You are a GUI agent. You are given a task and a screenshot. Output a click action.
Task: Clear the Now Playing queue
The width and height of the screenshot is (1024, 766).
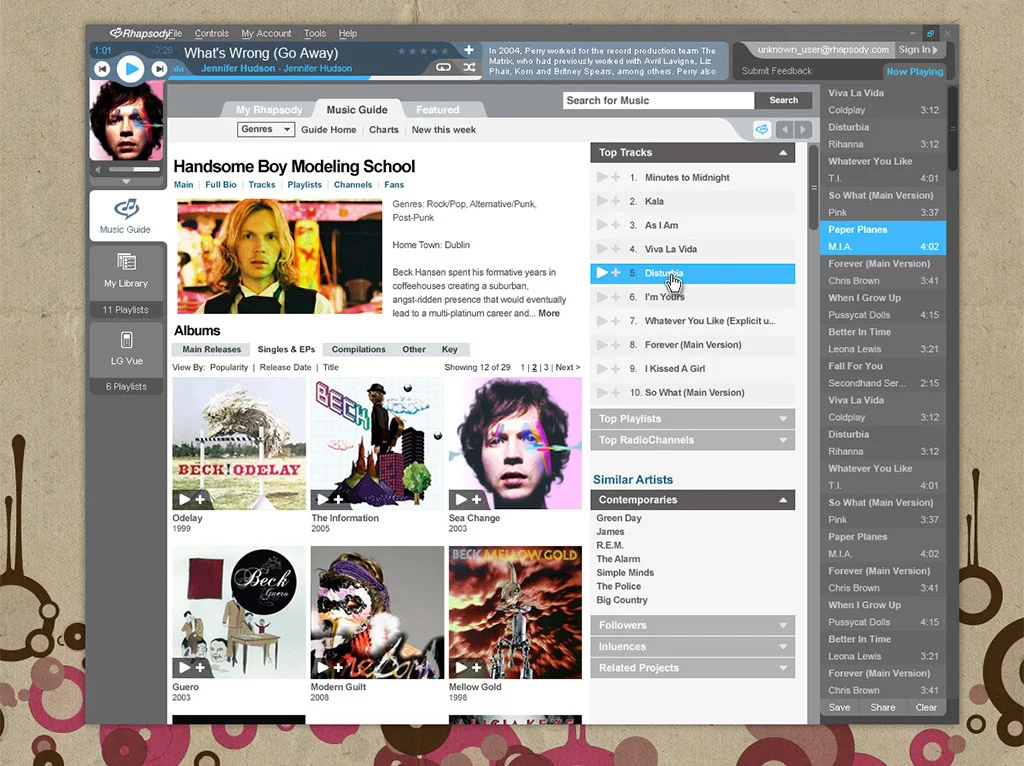click(x=926, y=707)
